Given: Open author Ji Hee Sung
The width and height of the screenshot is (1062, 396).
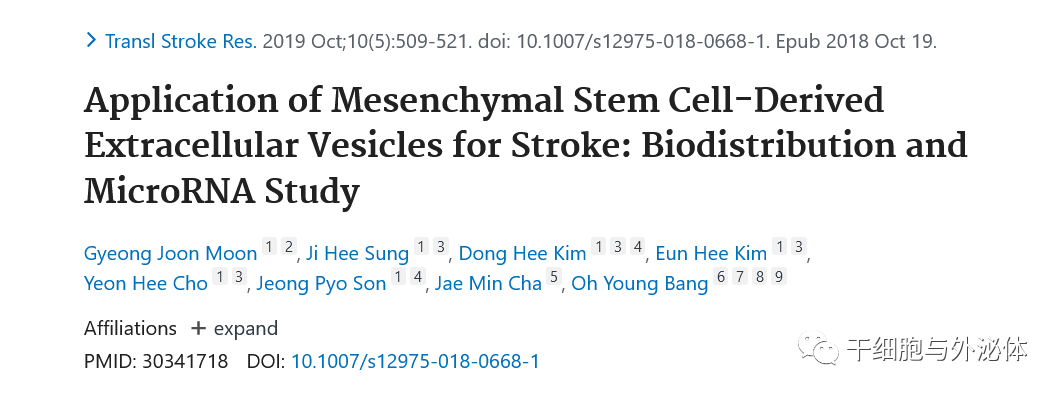Looking at the screenshot, I should 358,254.
